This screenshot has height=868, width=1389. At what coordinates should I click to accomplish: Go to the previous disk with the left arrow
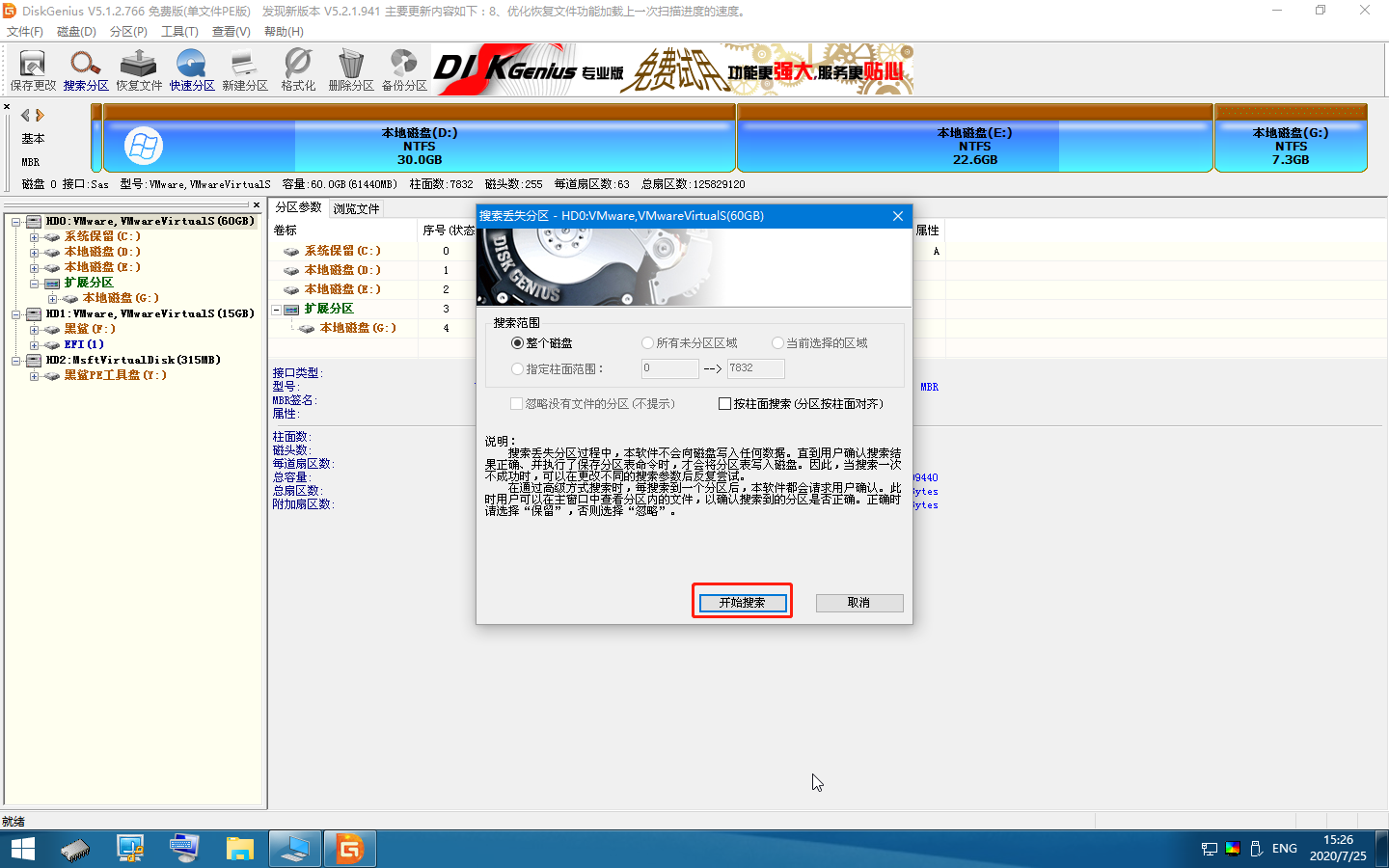click(25, 115)
